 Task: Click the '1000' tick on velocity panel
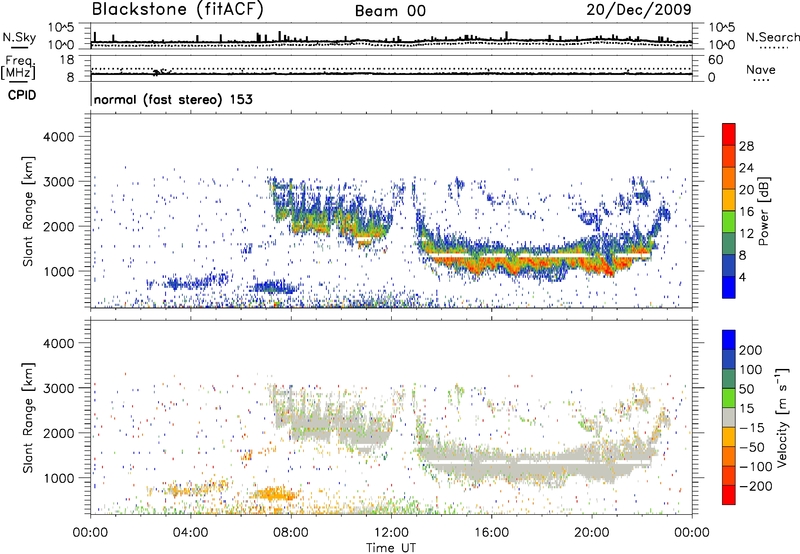click(58, 478)
